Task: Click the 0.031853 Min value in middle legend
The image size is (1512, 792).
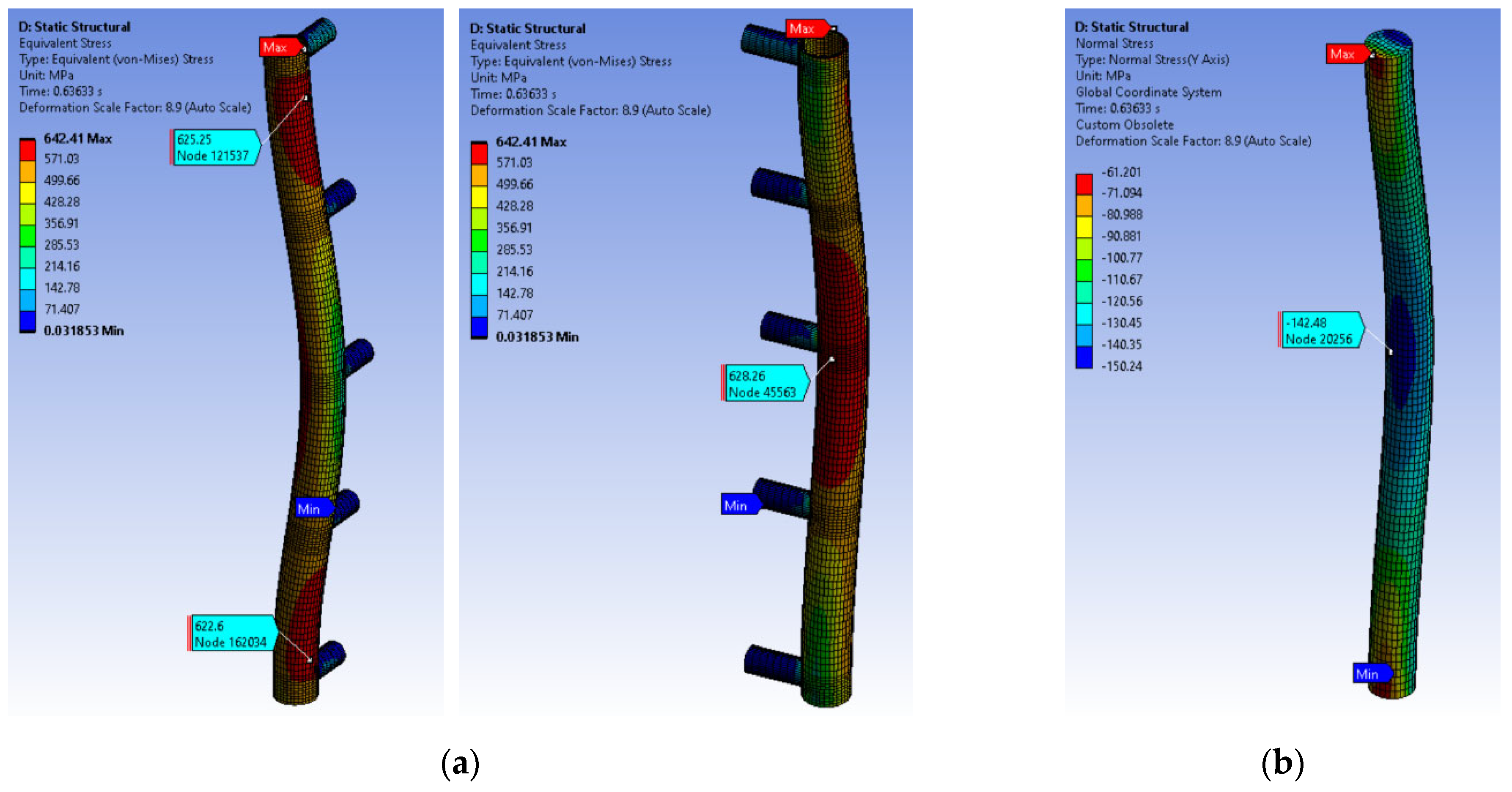Action: [537, 337]
